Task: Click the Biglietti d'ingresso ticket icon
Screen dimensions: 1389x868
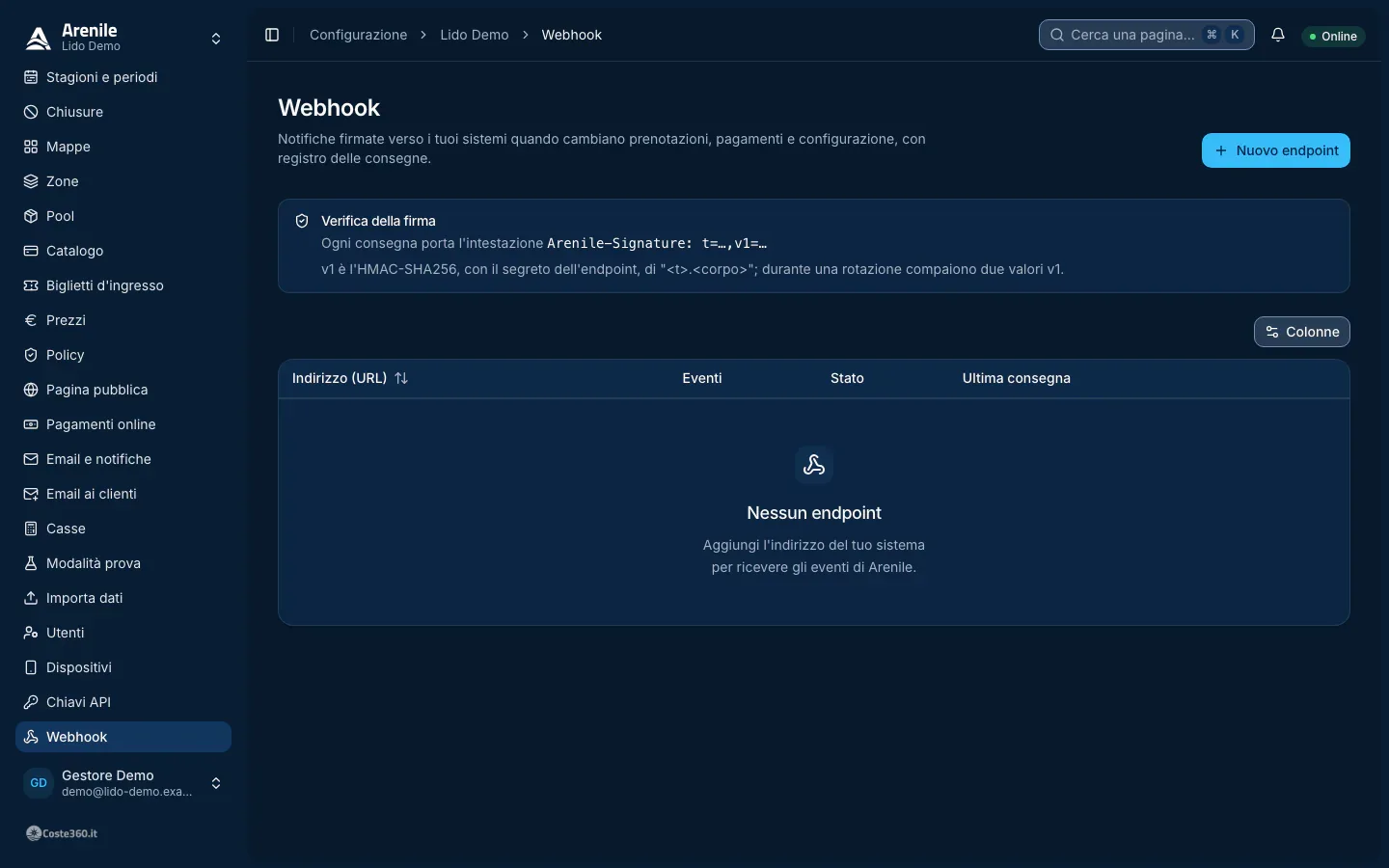Action: [x=31, y=285]
